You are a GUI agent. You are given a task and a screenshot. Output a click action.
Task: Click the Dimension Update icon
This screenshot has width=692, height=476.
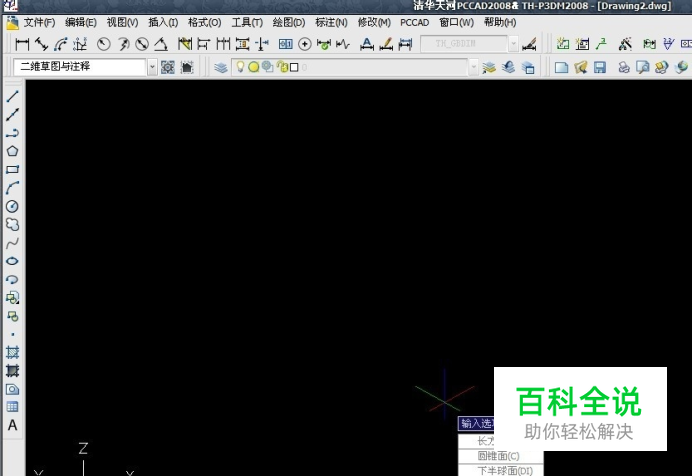pos(405,44)
